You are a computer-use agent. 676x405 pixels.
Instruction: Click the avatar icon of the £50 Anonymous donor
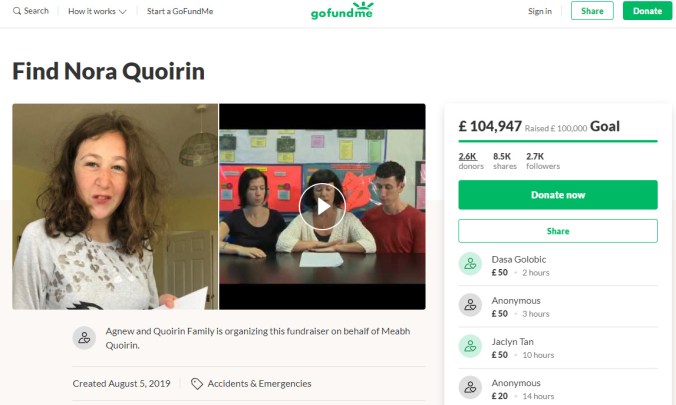tap(470, 305)
